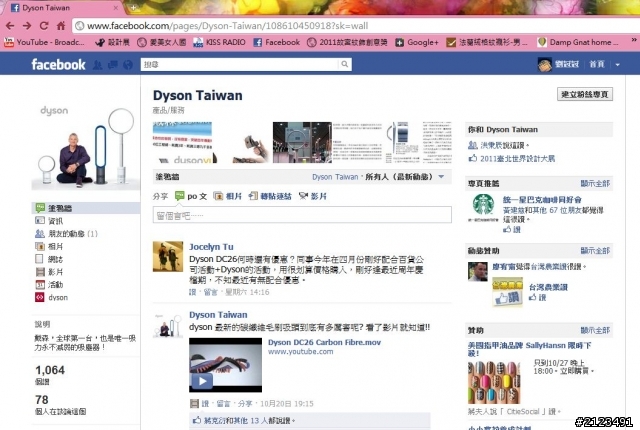Click the browser forward arrow

27,26
